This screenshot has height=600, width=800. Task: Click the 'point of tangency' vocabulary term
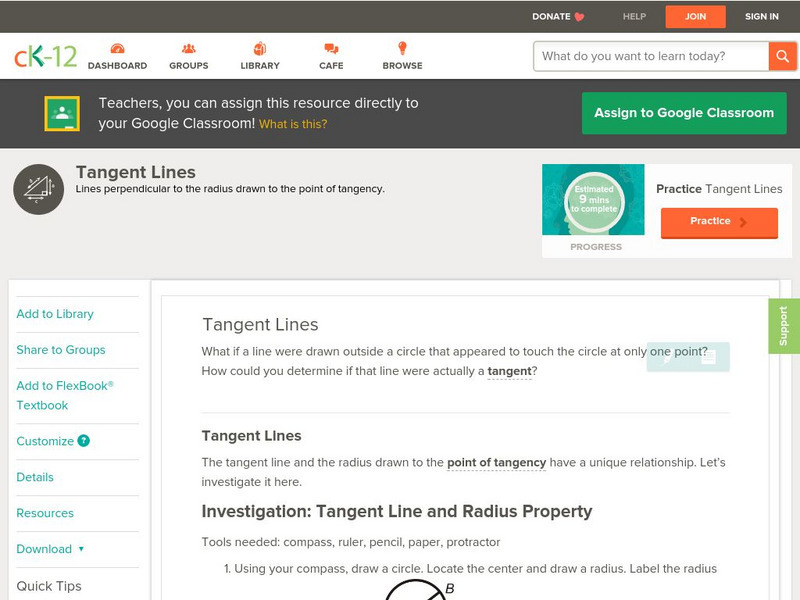tap(496, 462)
